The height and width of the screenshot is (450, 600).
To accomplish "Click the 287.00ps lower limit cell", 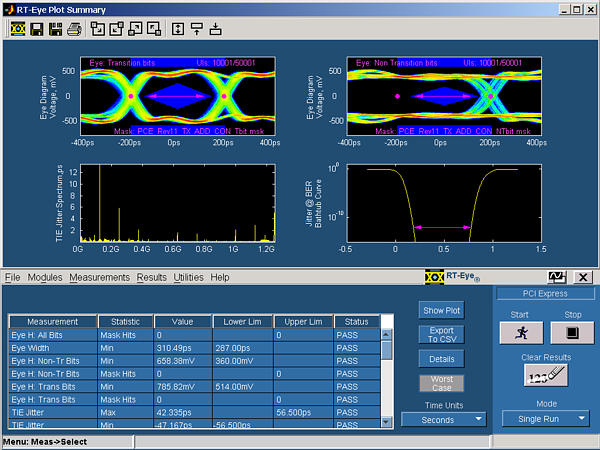I will tap(243, 348).
